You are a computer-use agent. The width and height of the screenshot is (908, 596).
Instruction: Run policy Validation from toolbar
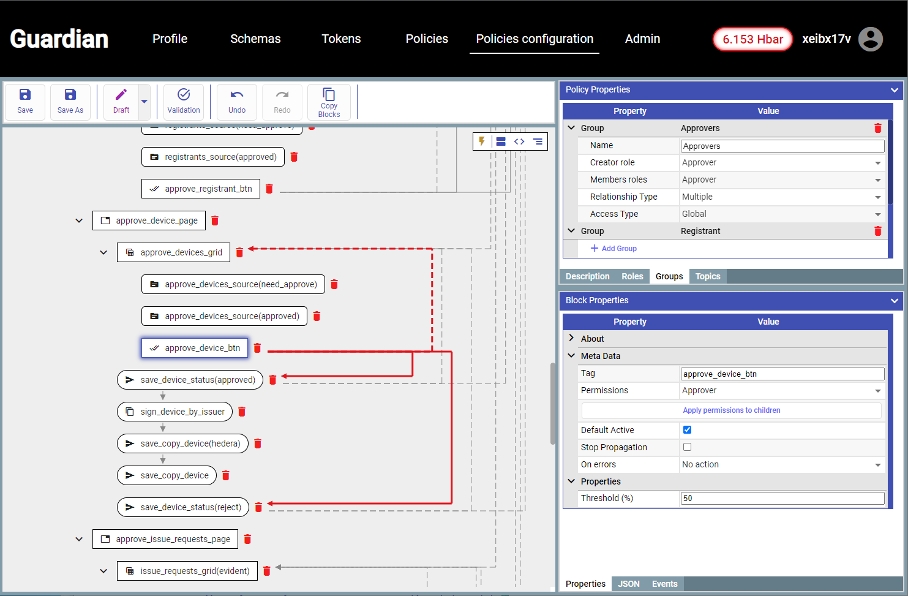point(184,101)
